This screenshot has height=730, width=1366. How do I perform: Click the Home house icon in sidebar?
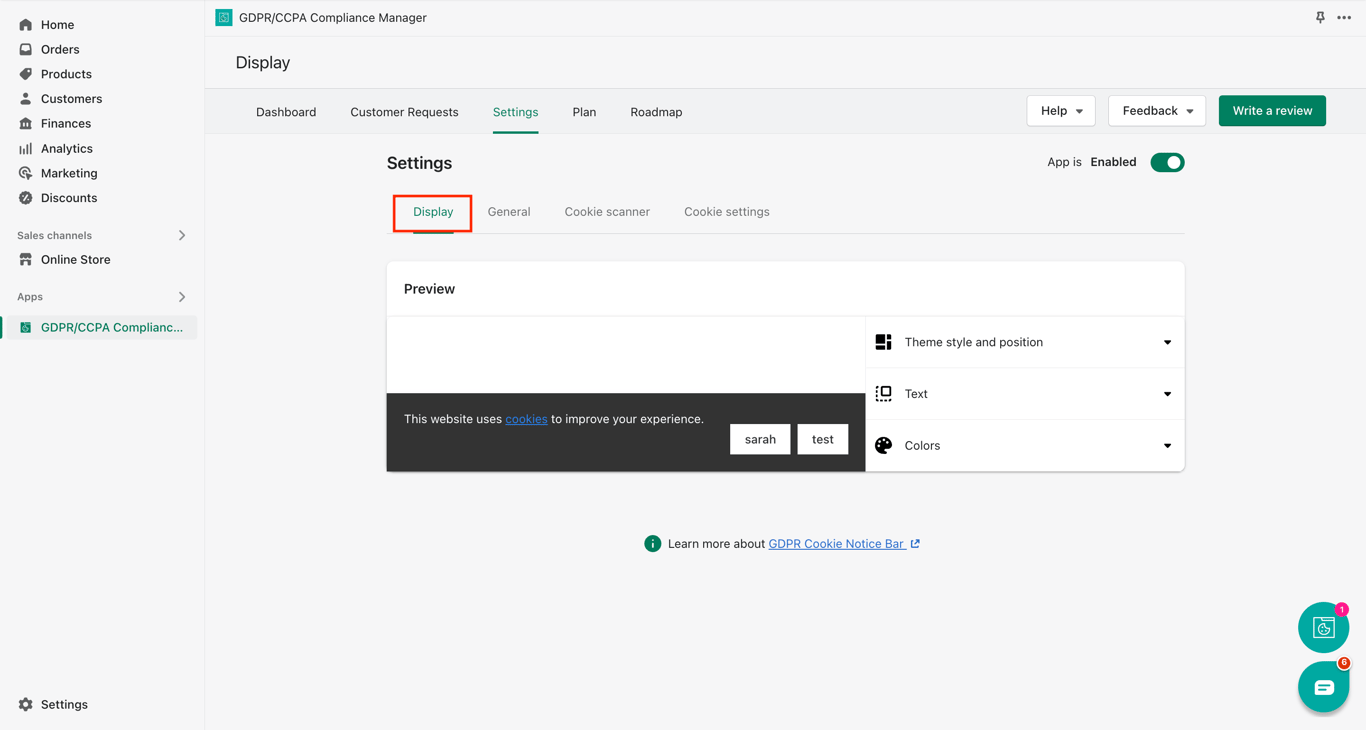[26, 25]
